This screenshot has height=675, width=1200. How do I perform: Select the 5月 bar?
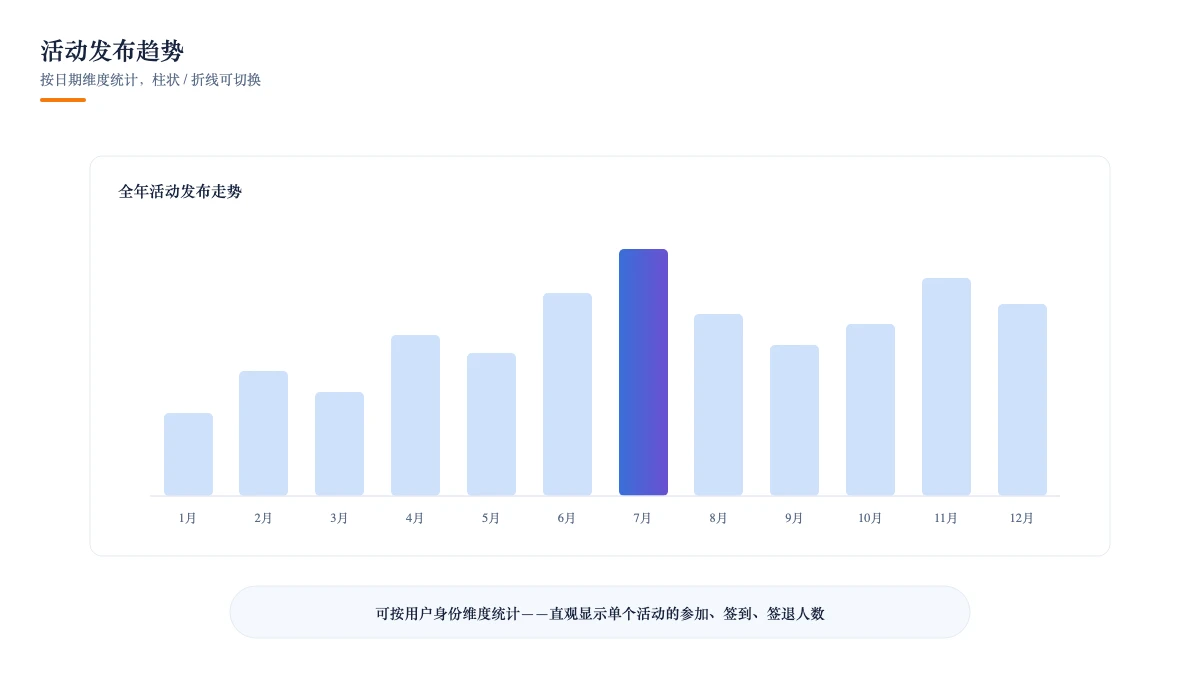click(x=491, y=424)
